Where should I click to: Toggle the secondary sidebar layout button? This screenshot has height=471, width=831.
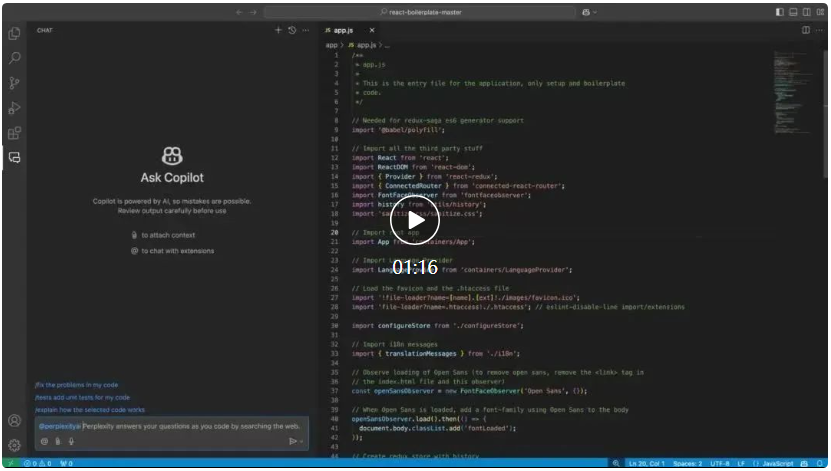[806, 12]
